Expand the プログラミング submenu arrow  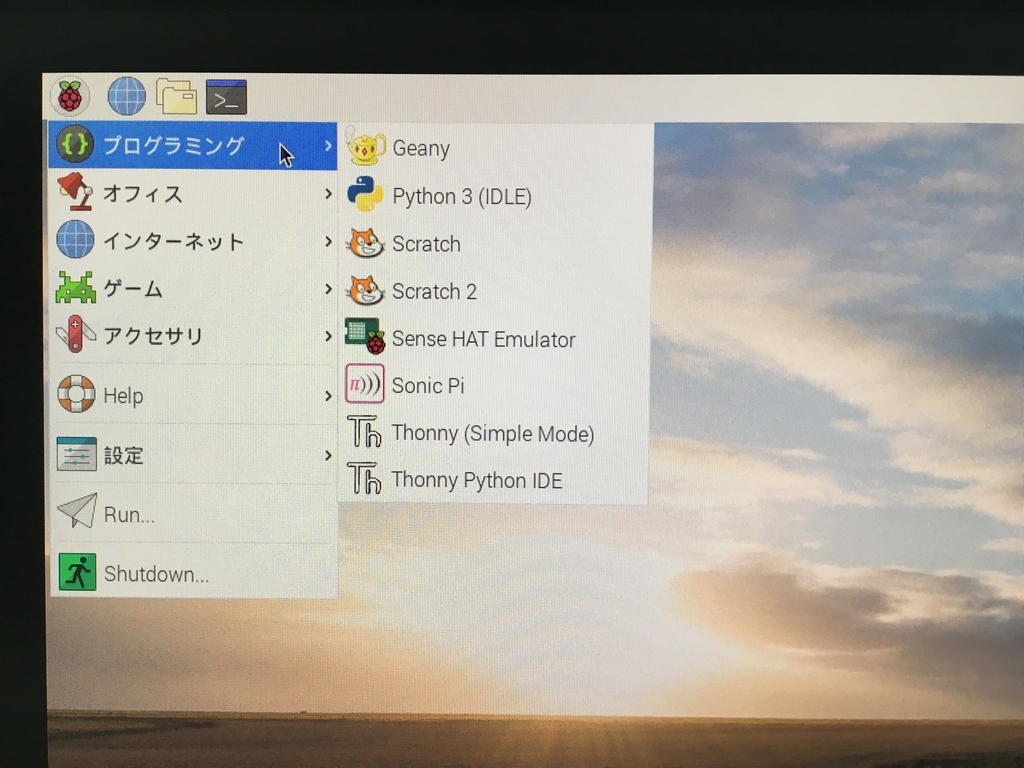(x=328, y=146)
